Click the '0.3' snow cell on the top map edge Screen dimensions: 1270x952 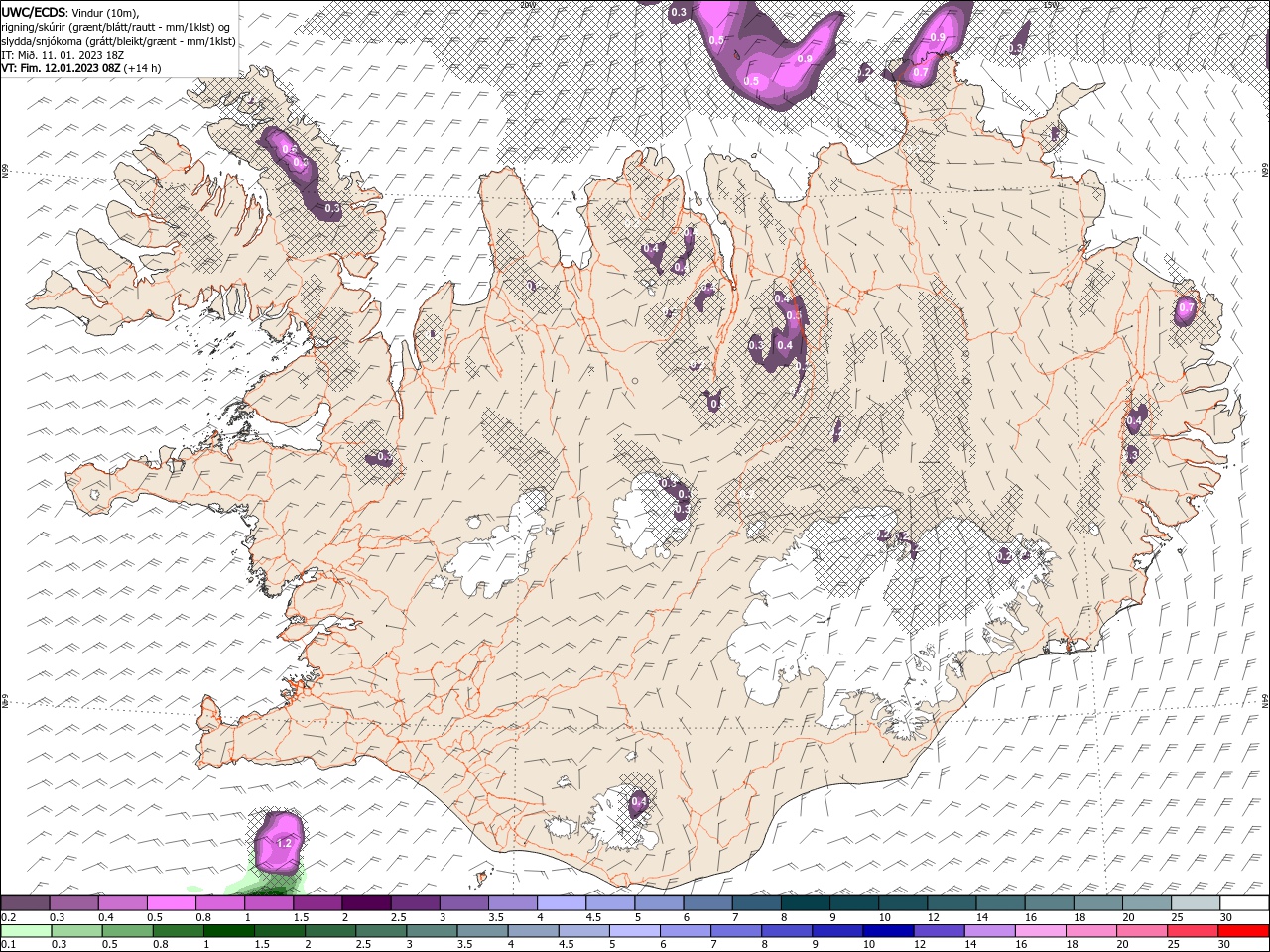[679, 12]
